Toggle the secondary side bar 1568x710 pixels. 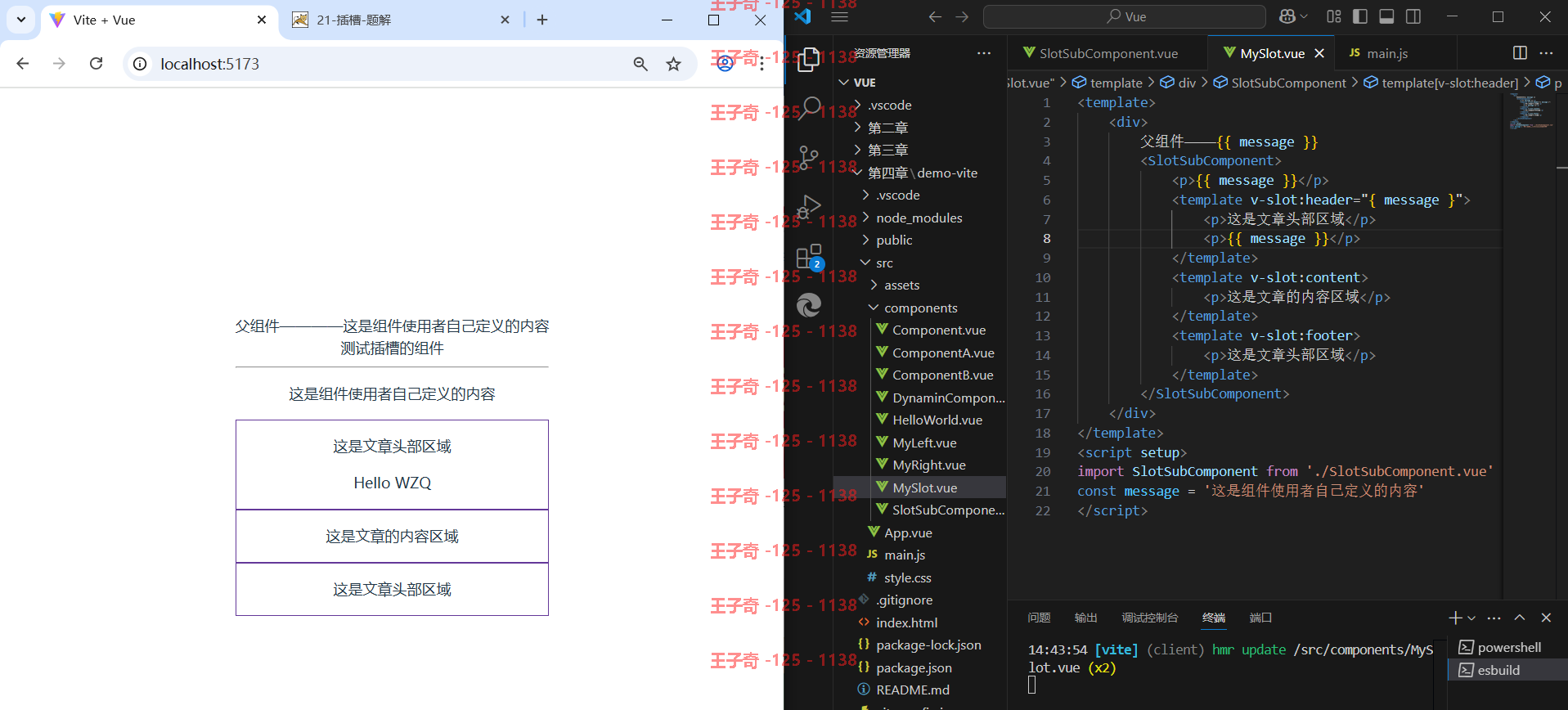pyautogui.click(x=1413, y=16)
